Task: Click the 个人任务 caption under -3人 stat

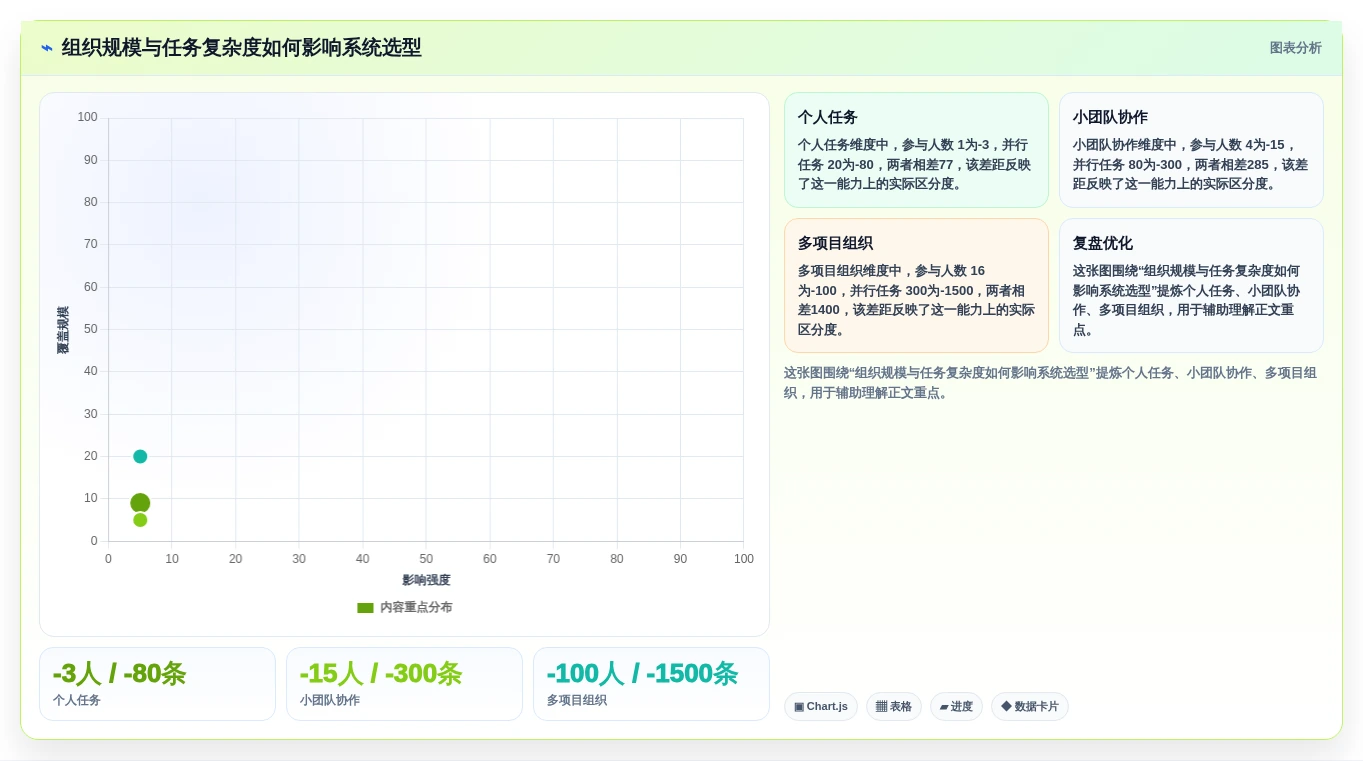Action: [x=77, y=701]
